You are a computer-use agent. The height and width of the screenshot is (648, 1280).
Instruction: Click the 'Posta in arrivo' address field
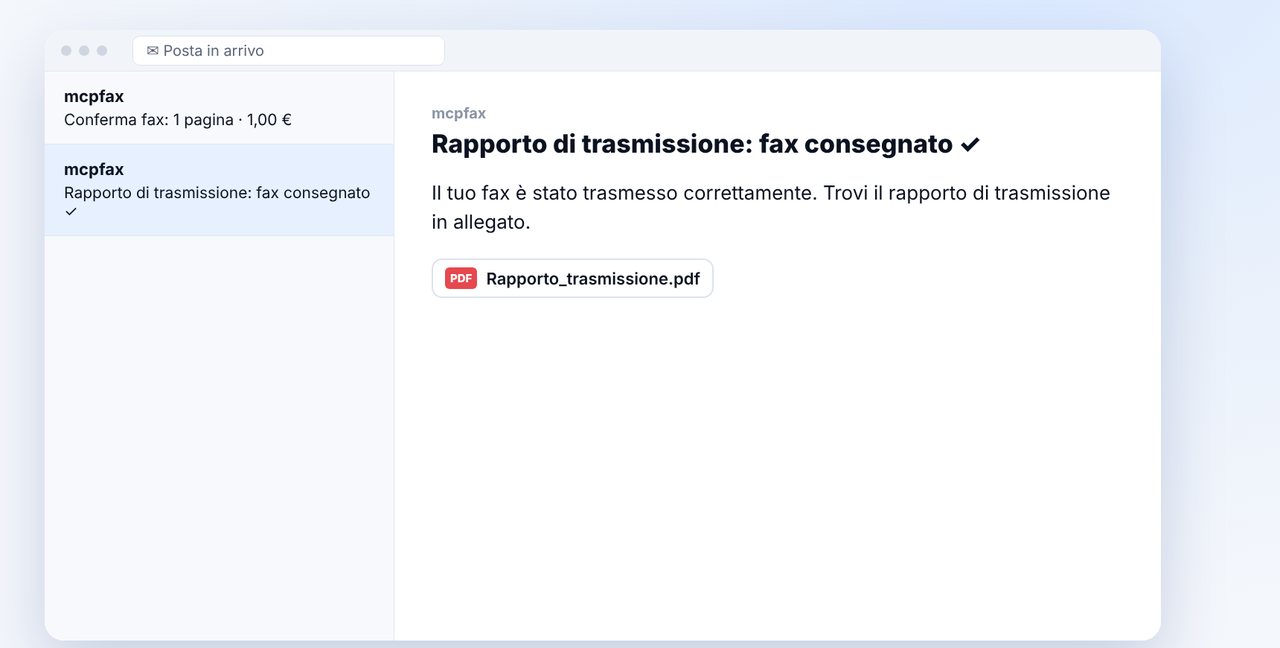pyautogui.click(x=288, y=50)
